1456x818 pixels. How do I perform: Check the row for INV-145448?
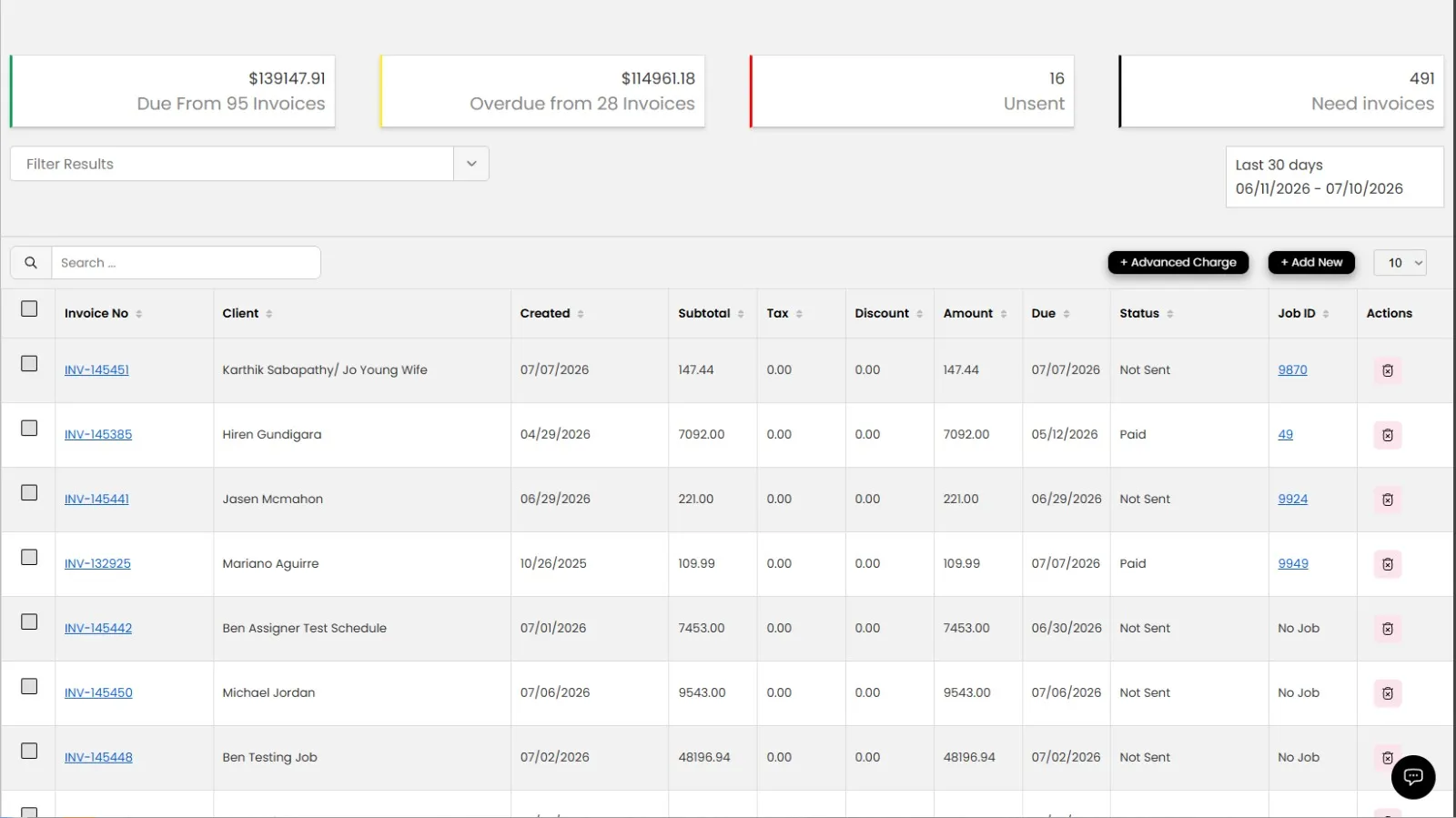pyautogui.click(x=29, y=752)
